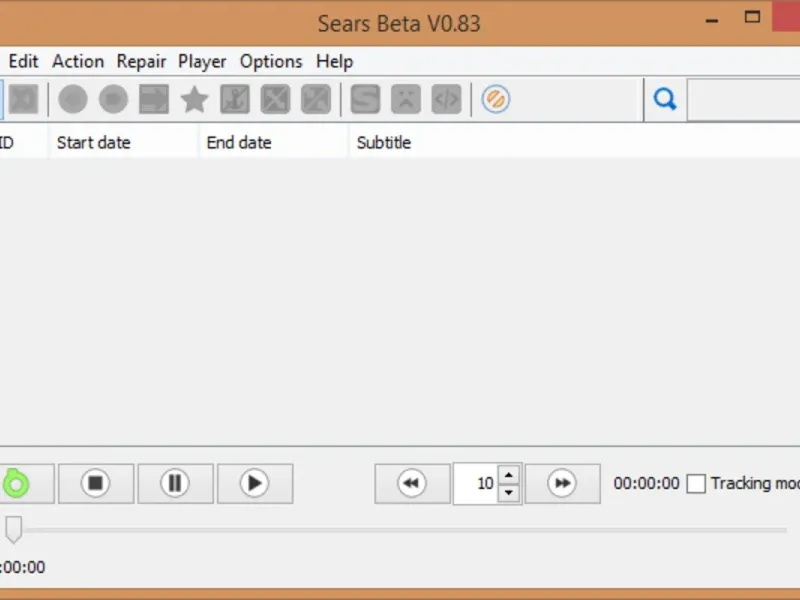Open the Help menu
Screen dimensions: 800x600
click(x=334, y=61)
